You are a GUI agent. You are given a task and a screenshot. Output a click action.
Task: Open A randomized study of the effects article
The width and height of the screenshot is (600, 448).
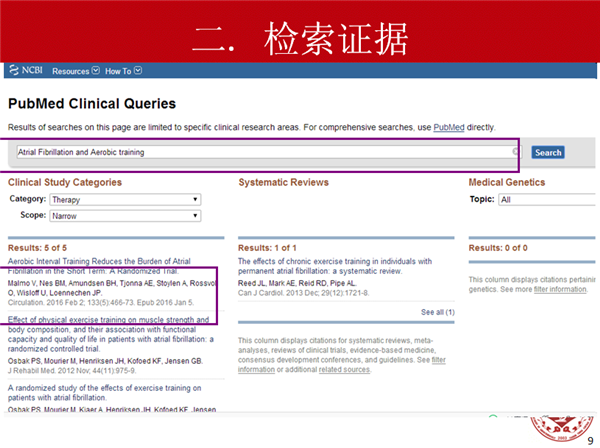(x=104, y=393)
